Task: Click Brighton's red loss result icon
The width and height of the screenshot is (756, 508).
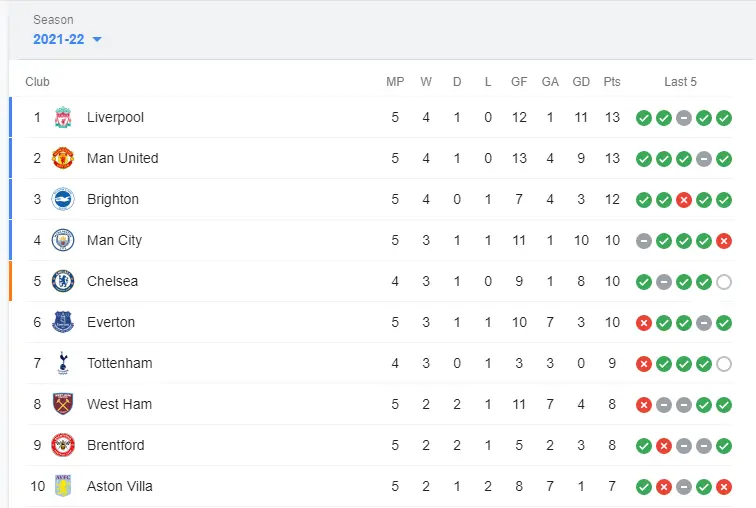Action: point(684,199)
